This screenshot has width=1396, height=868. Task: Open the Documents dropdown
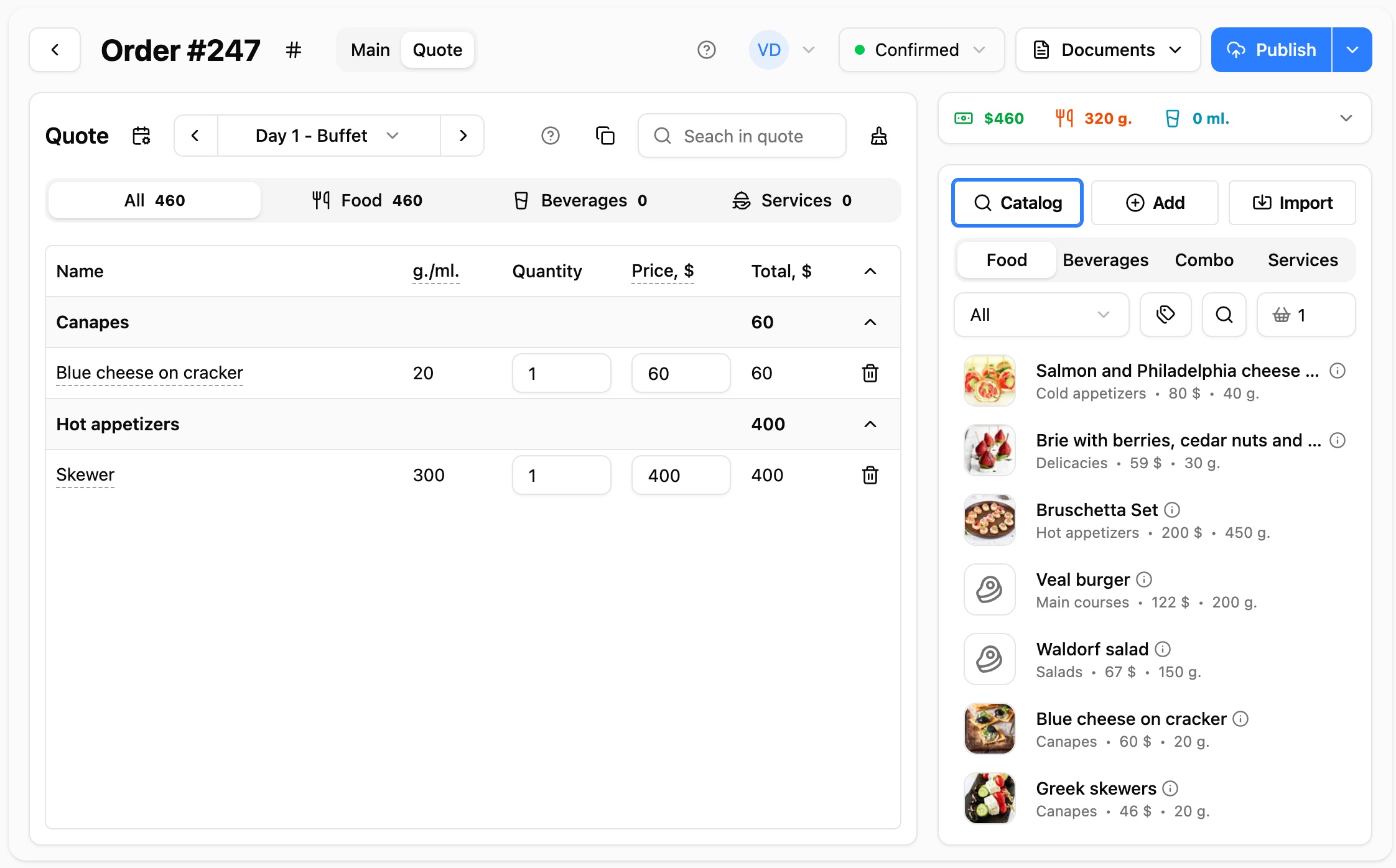pos(1108,50)
